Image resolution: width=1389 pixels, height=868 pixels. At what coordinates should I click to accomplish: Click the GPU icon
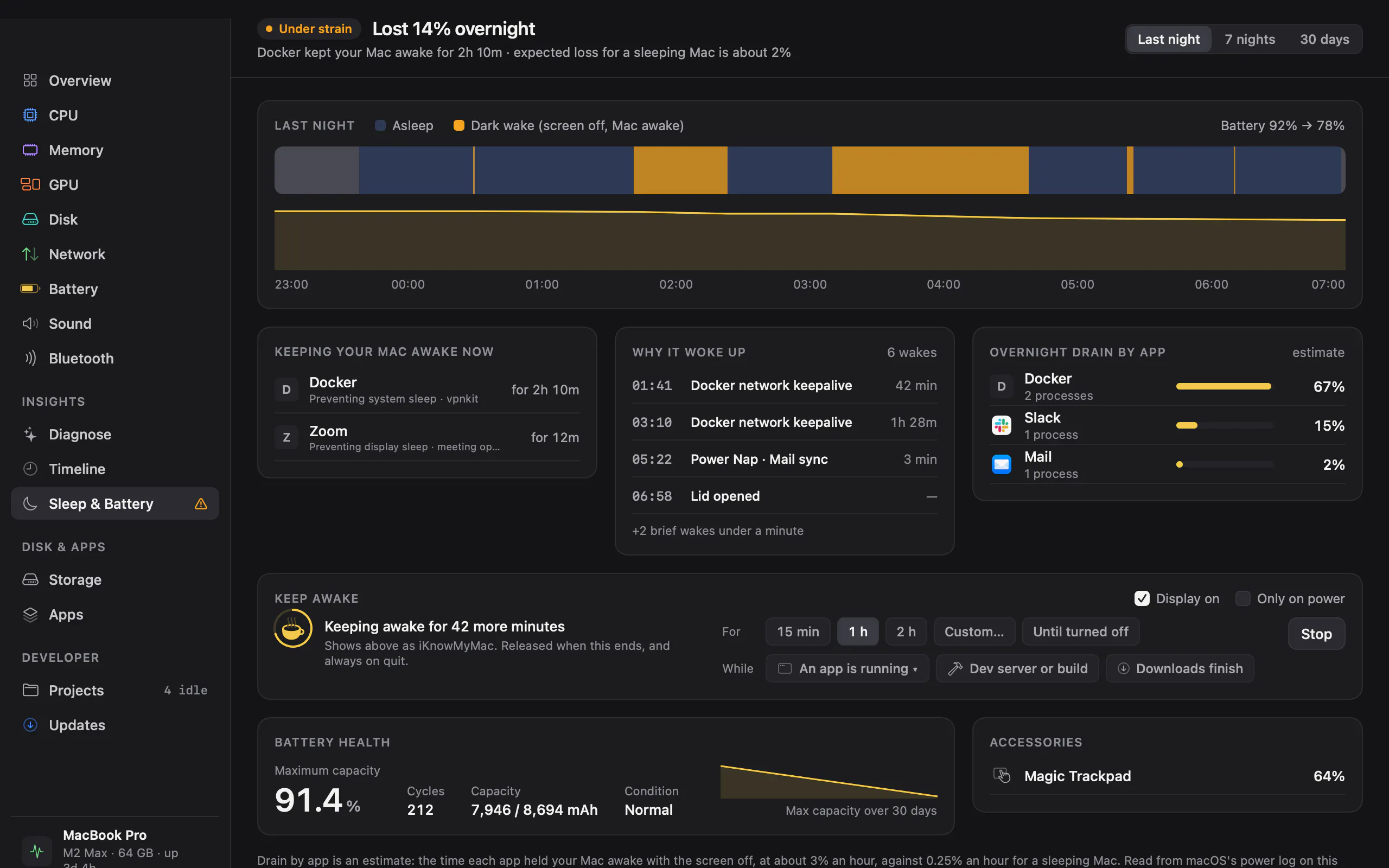[30, 184]
